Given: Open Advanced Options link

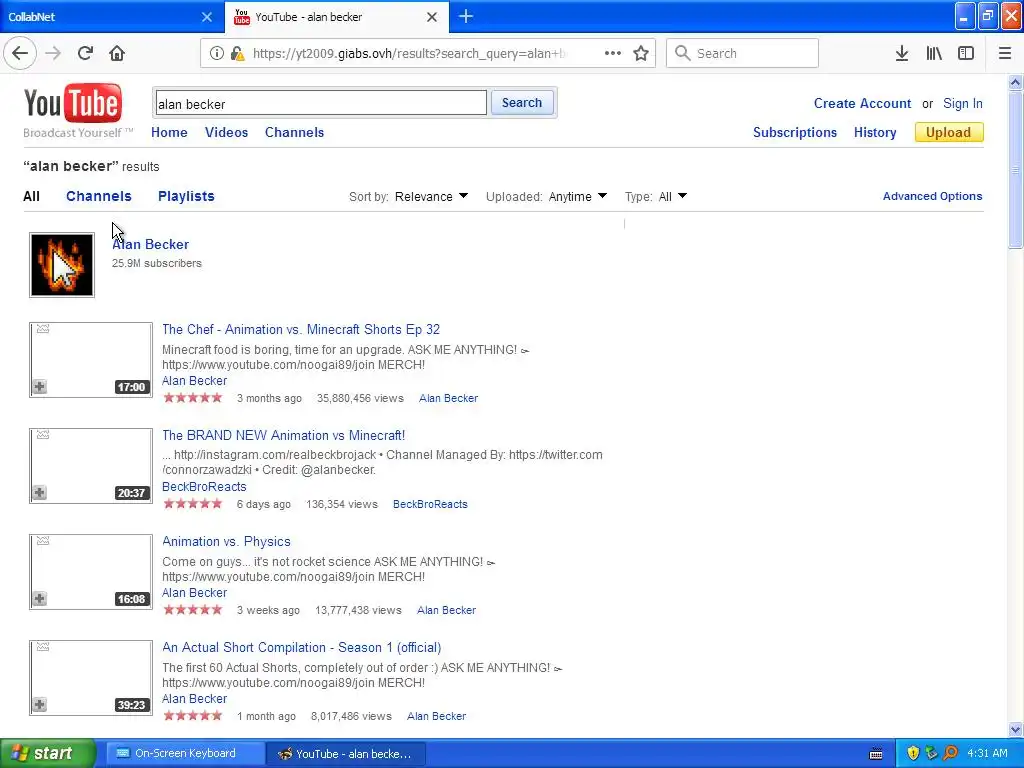Looking at the screenshot, I should tap(933, 197).
